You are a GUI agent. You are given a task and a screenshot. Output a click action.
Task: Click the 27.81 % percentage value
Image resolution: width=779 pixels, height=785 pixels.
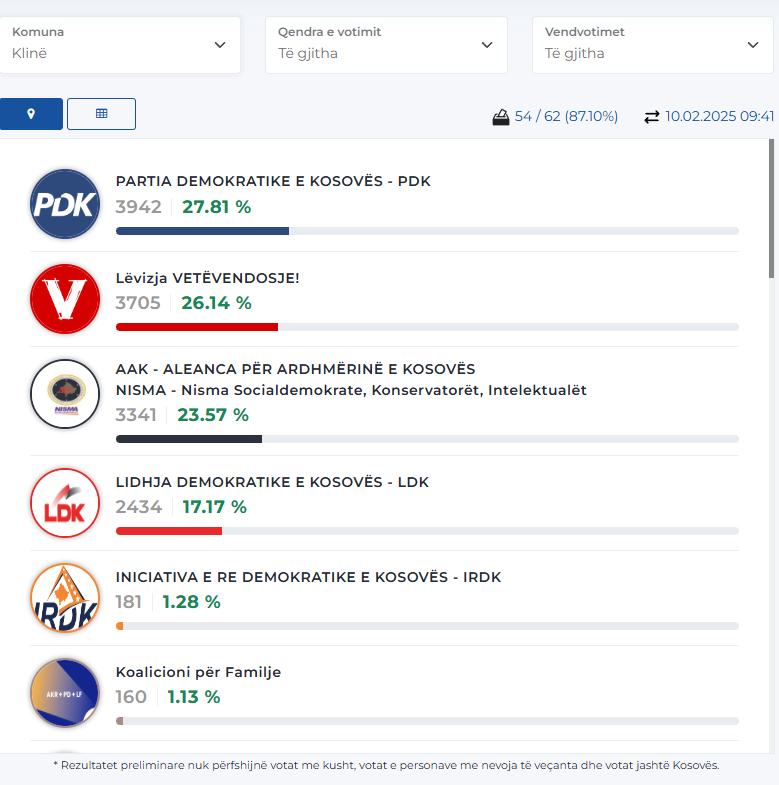216,207
